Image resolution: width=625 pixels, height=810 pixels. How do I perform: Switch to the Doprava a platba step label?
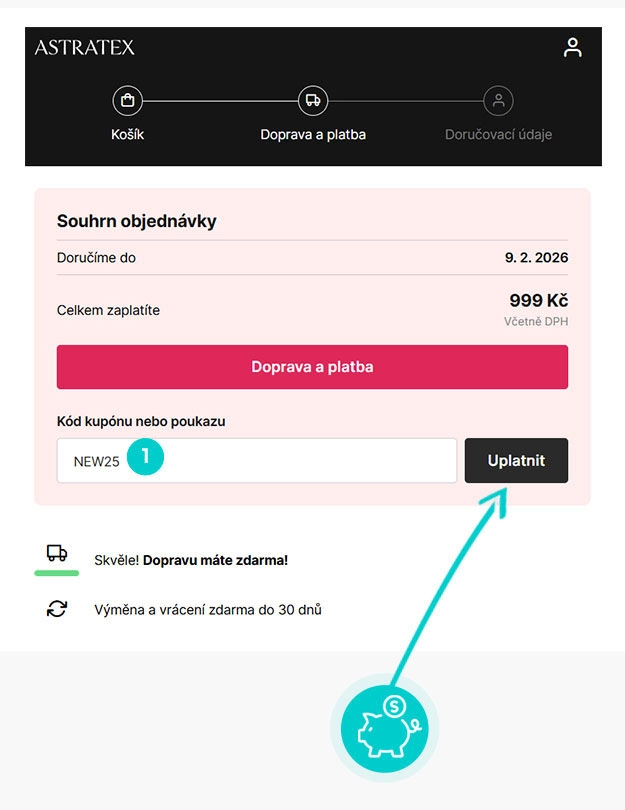pos(313,134)
